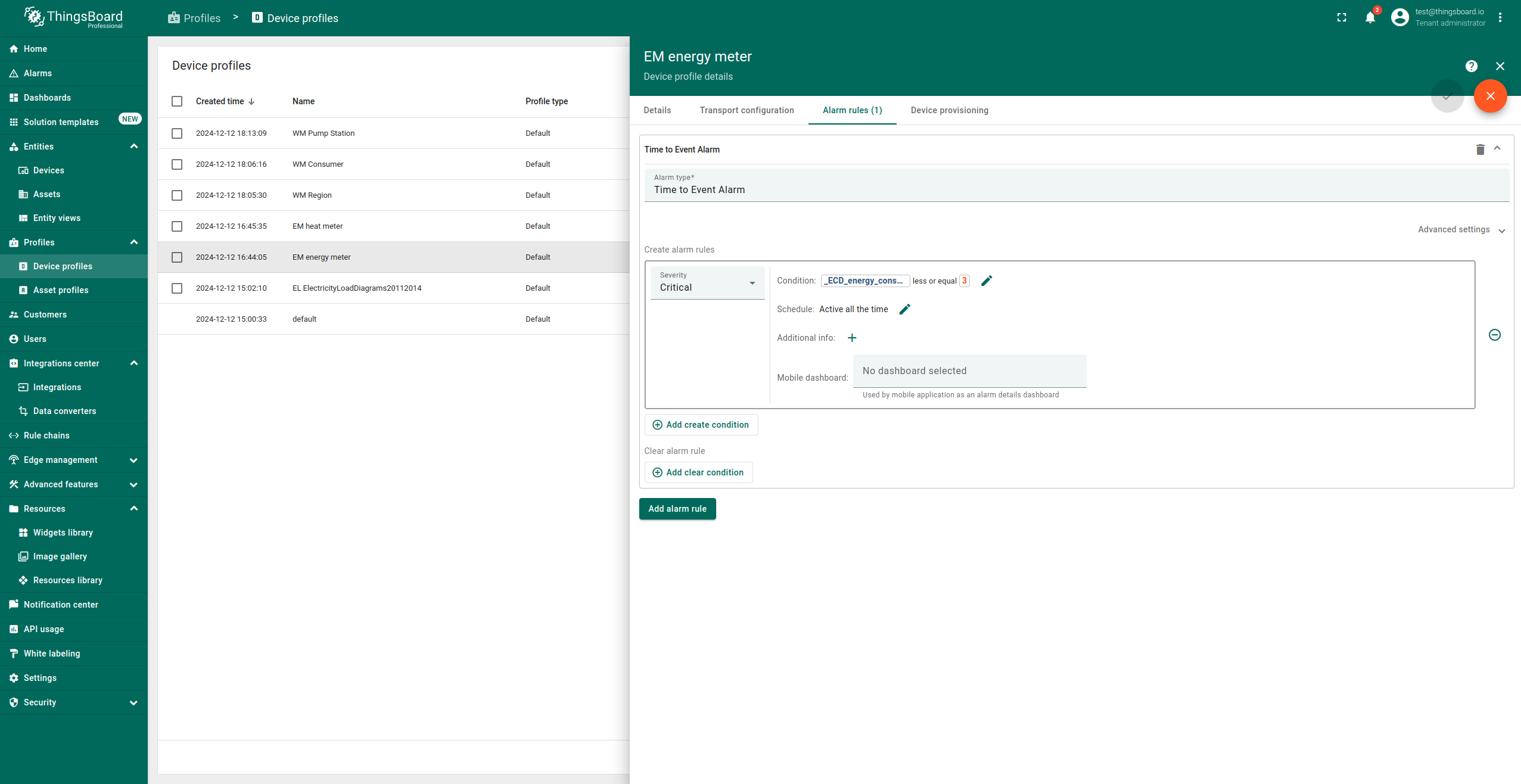Toggle the select-all profiles checkbox
Viewport: 1521px width, 784px height.
click(x=177, y=101)
